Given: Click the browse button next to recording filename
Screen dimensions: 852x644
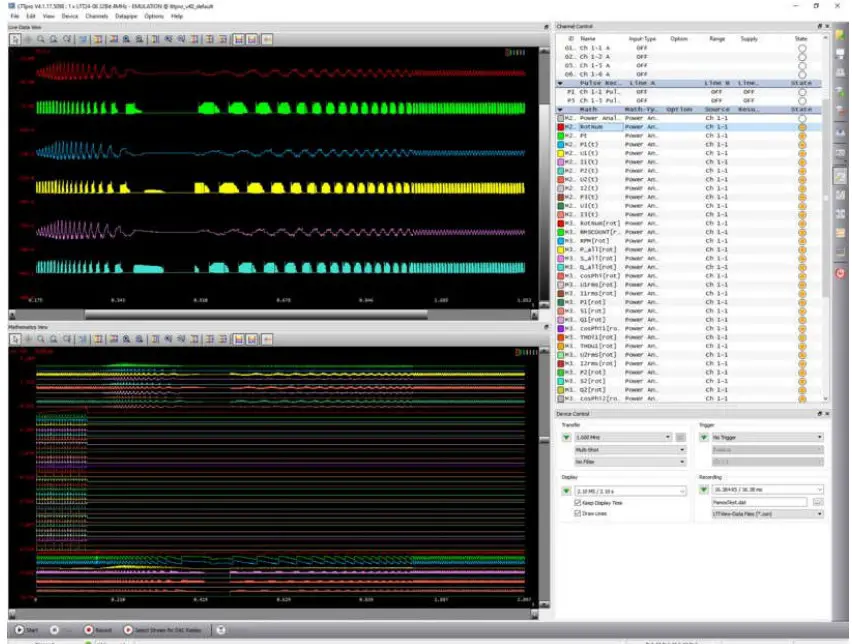Looking at the screenshot, I should (817, 501).
